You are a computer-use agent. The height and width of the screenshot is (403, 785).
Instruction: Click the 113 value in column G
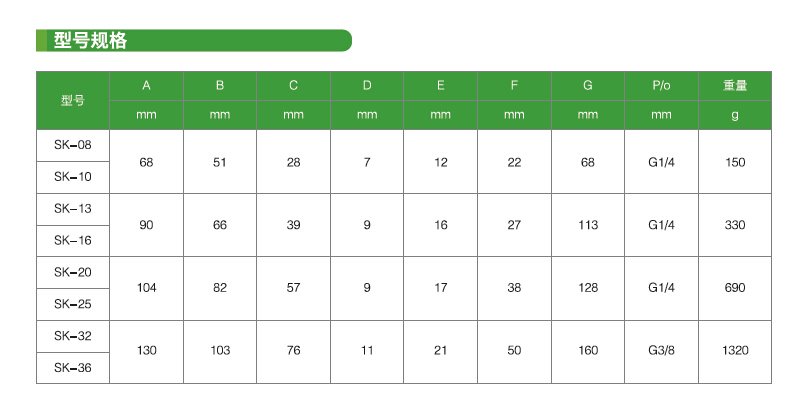pyautogui.click(x=588, y=225)
